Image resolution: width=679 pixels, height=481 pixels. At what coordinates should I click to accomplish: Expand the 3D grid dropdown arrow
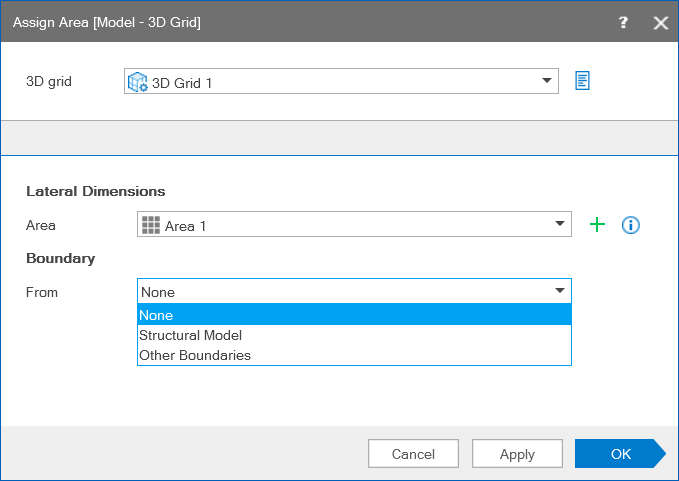coord(547,81)
